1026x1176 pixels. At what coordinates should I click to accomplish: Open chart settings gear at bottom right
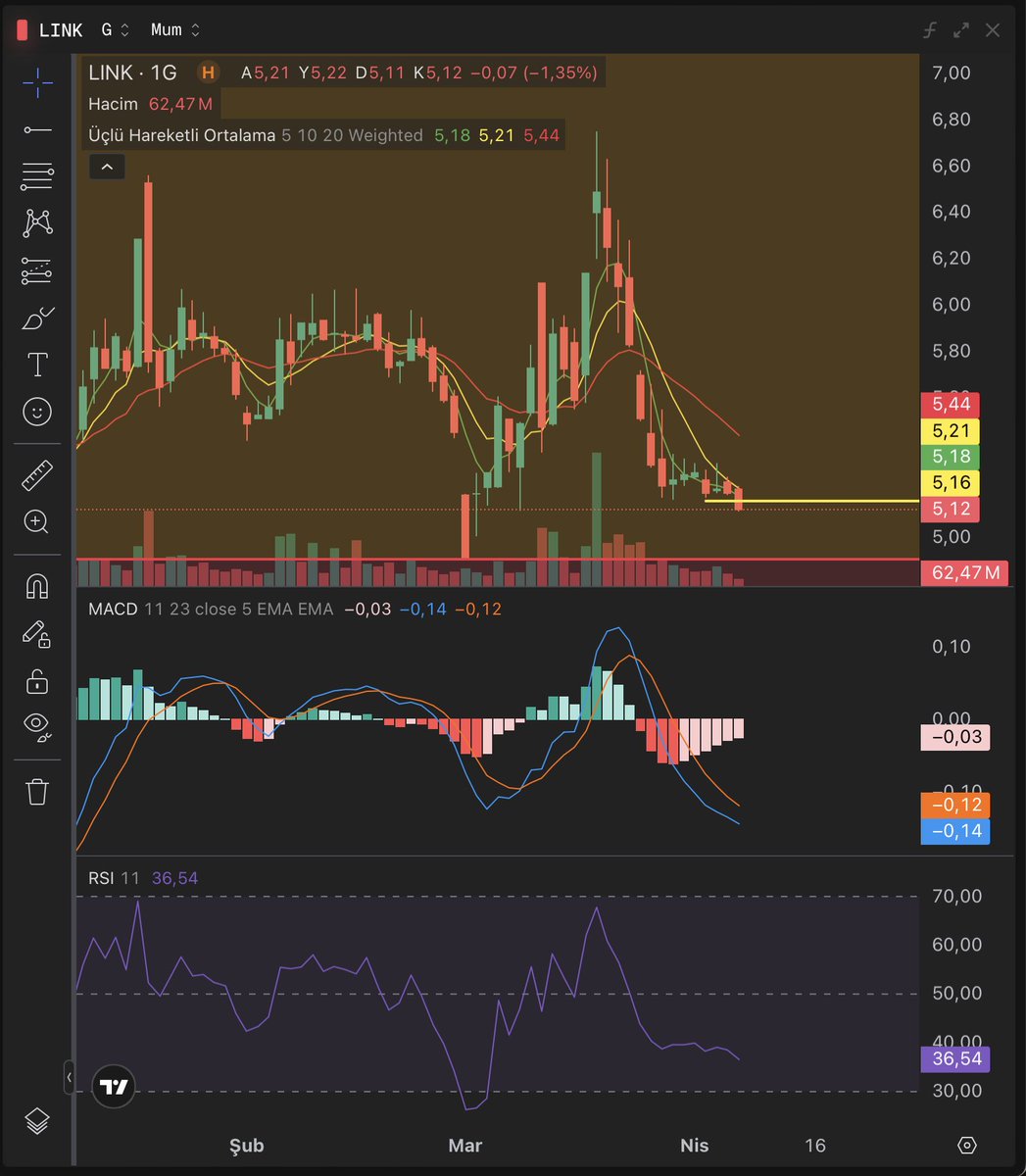967,1145
